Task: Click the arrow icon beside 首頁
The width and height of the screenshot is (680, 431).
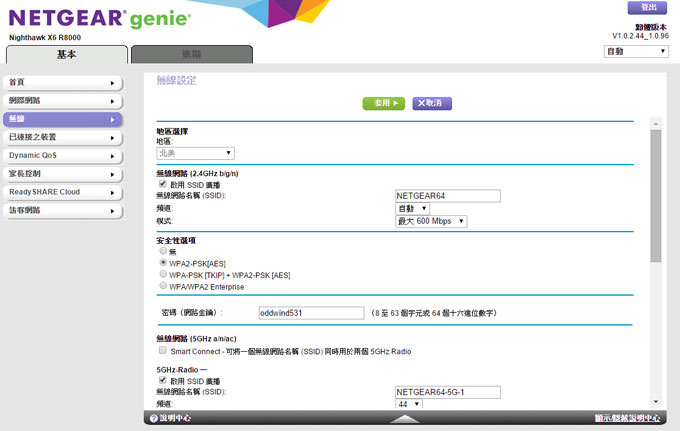Action: [x=111, y=82]
